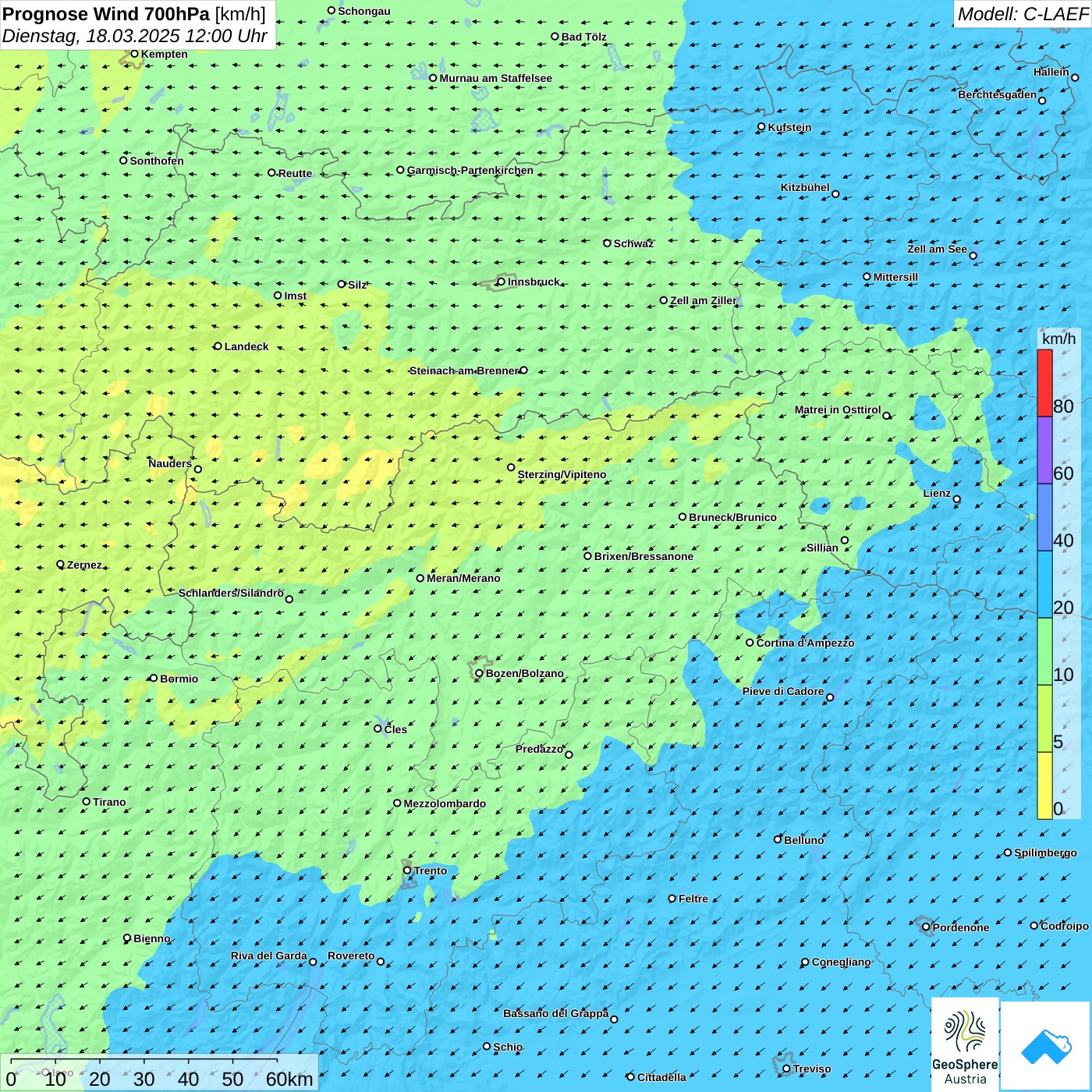Click the 'Prognose Wind 700hPa' title
Screen dimensions: 1092x1092
point(106,14)
